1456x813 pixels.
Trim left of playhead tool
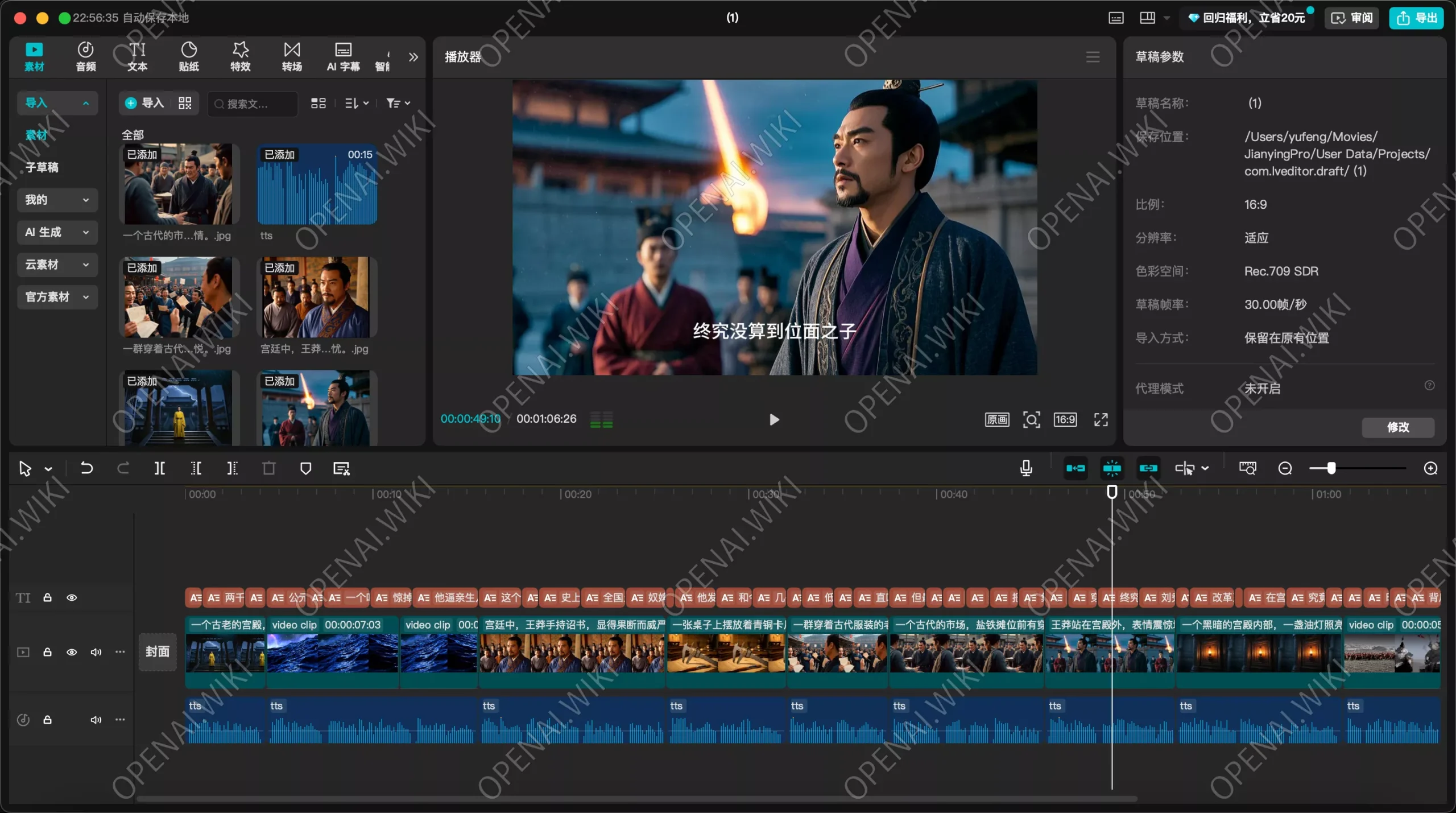[196, 468]
